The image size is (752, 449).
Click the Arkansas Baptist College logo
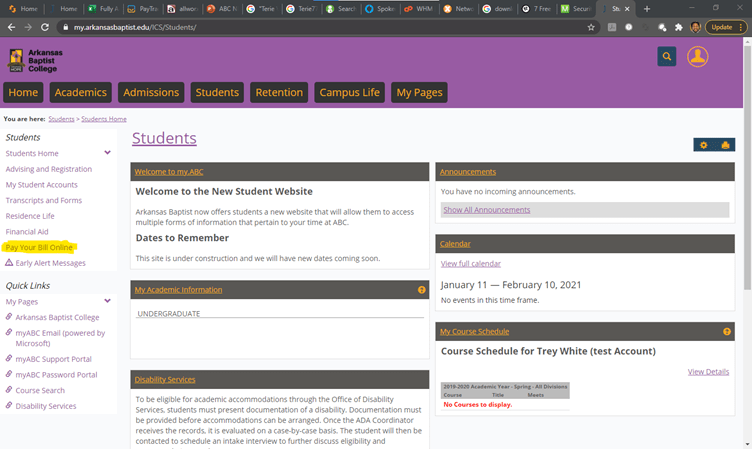(34, 60)
